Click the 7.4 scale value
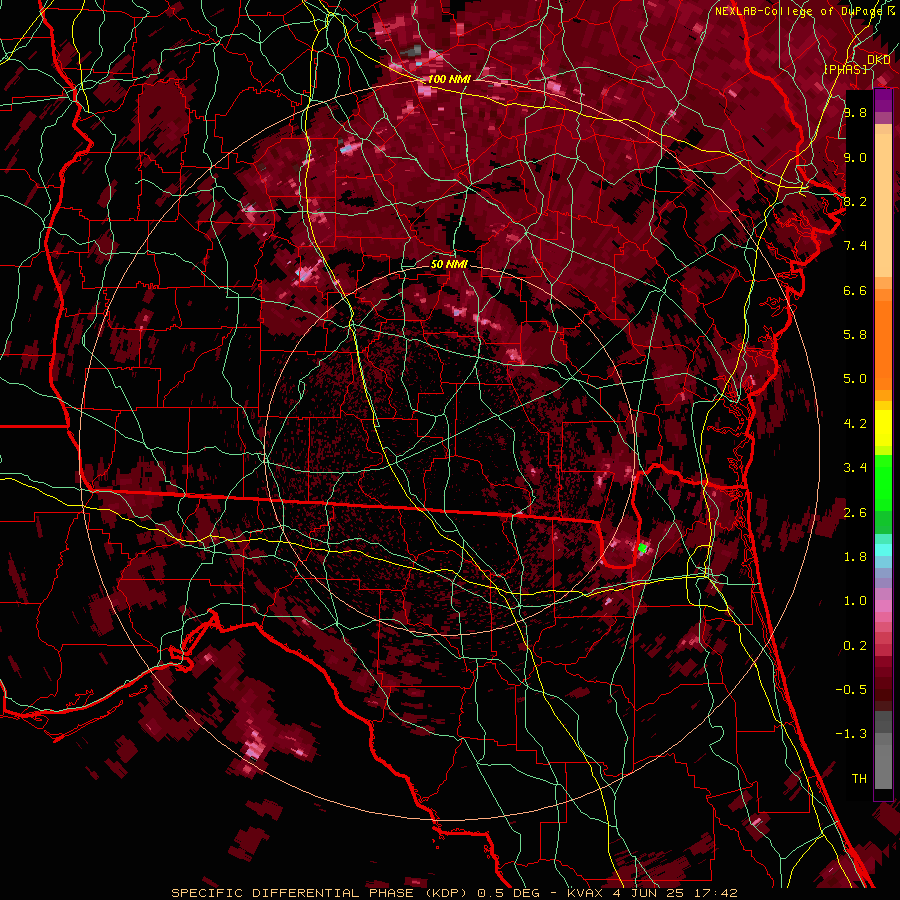900x900 pixels. tap(855, 246)
